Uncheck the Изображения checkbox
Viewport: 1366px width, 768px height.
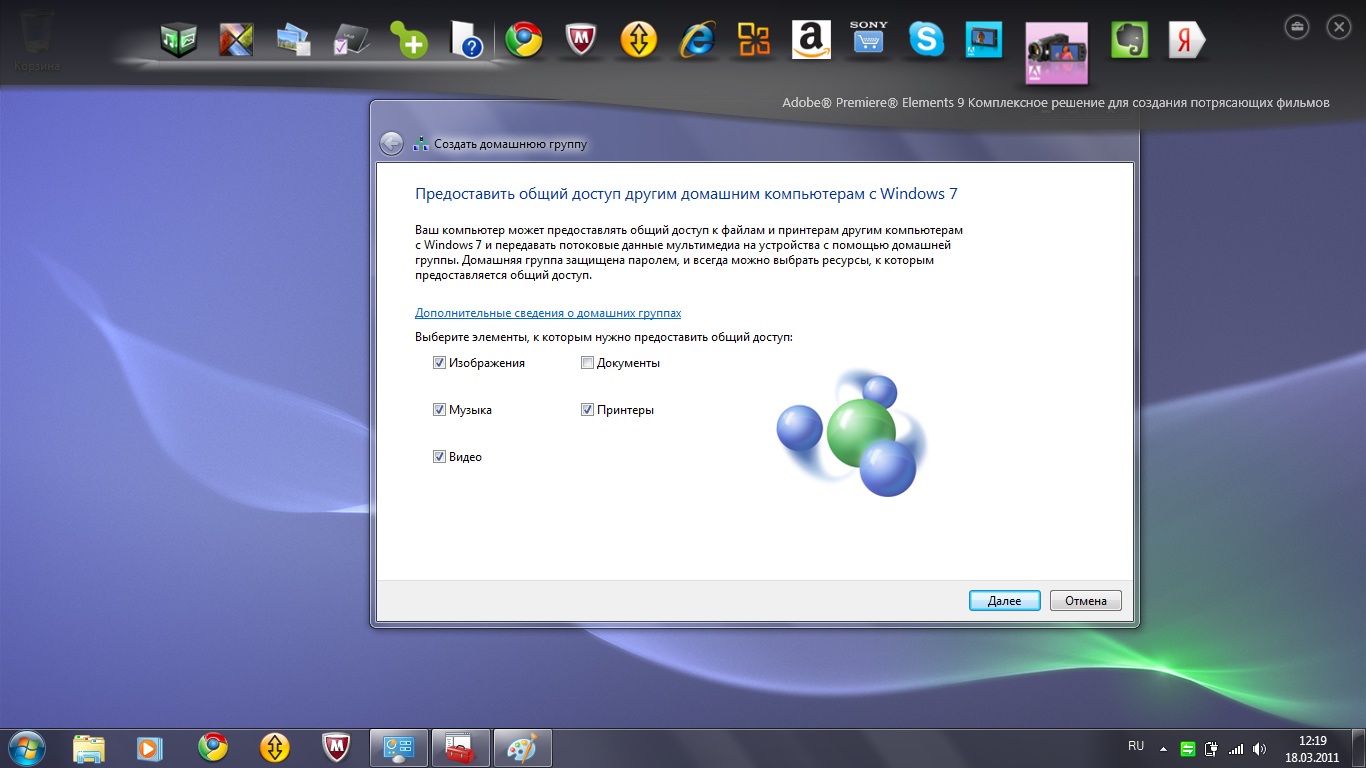click(439, 363)
